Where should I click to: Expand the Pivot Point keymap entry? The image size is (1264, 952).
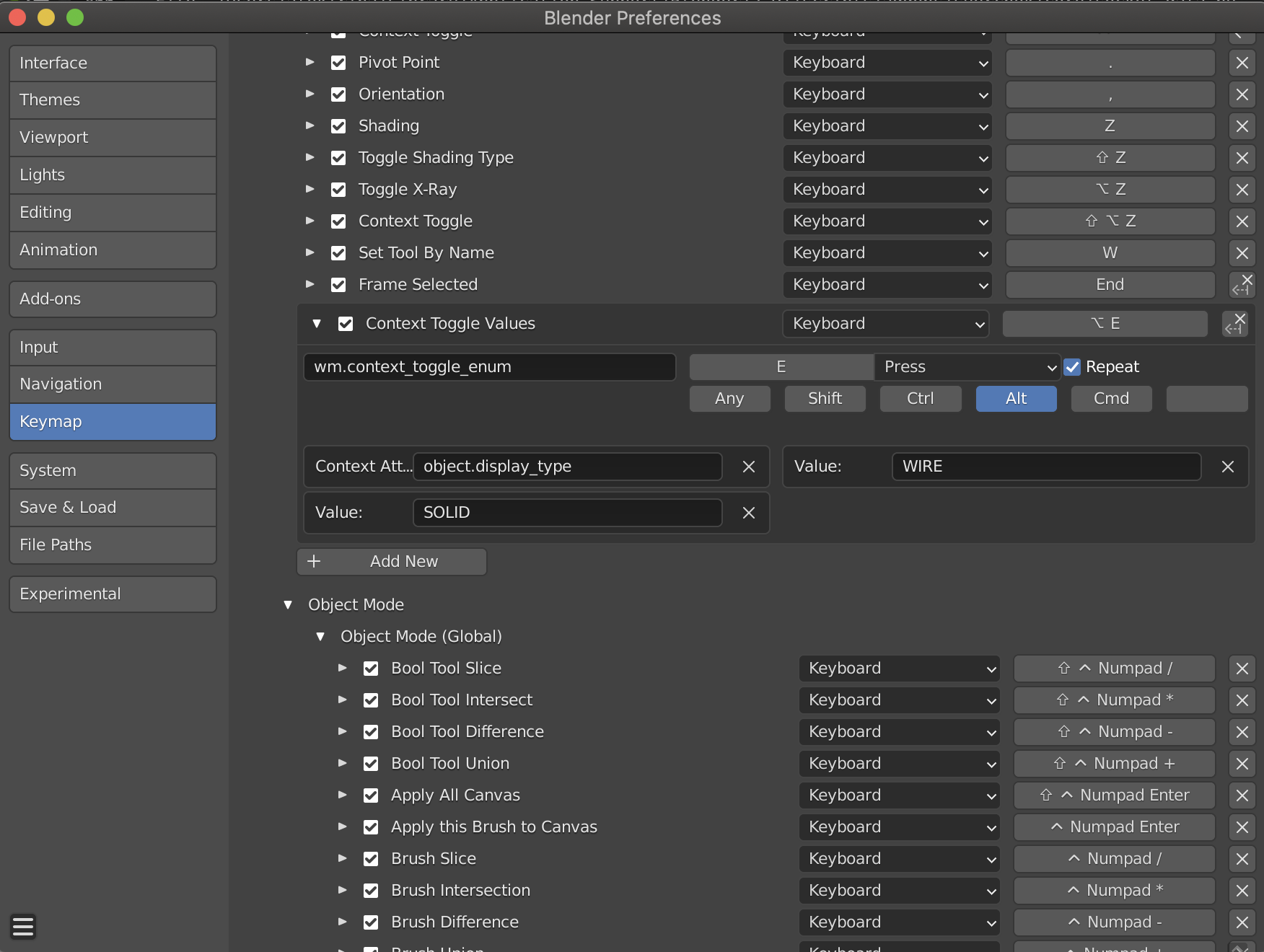click(310, 62)
